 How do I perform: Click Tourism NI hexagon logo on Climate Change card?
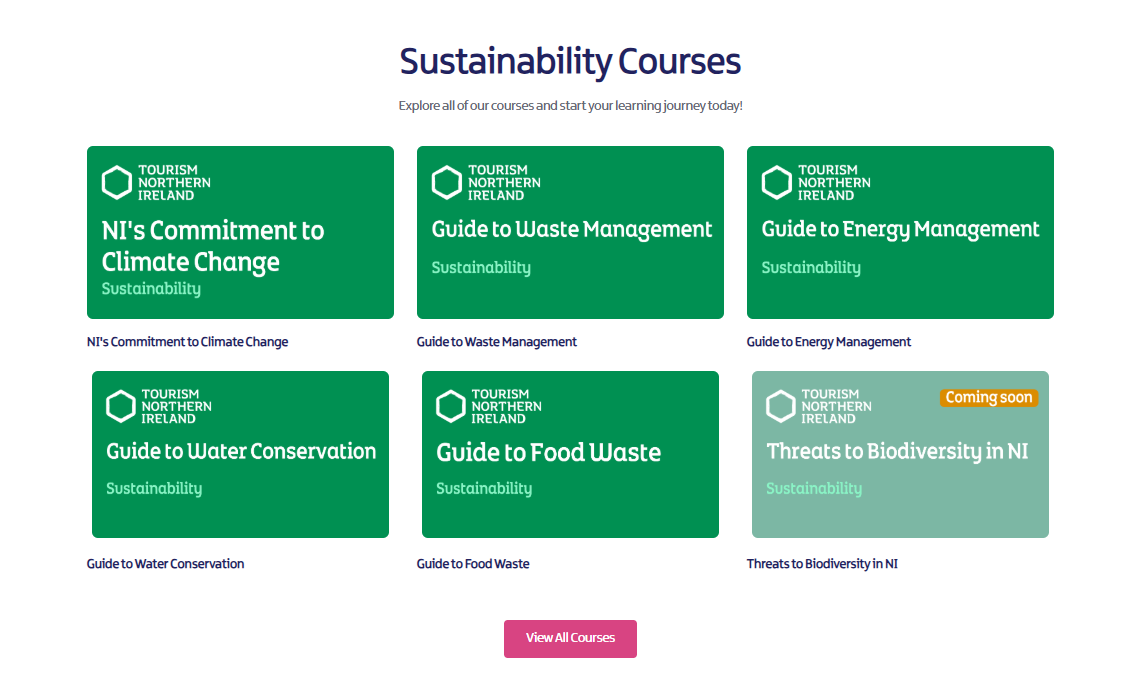[x=117, y=183]
